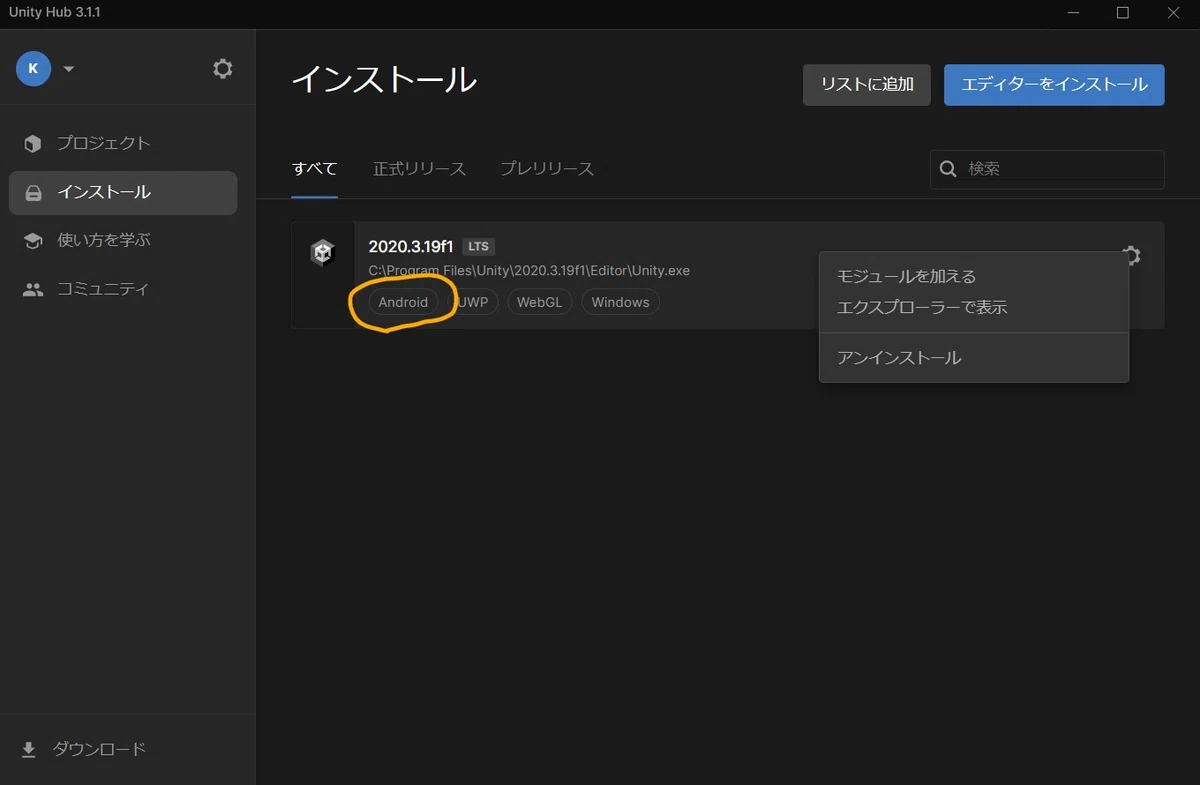Click the リストに追加 button
This screenshot has height=785, width=1200.
(867, 85)
